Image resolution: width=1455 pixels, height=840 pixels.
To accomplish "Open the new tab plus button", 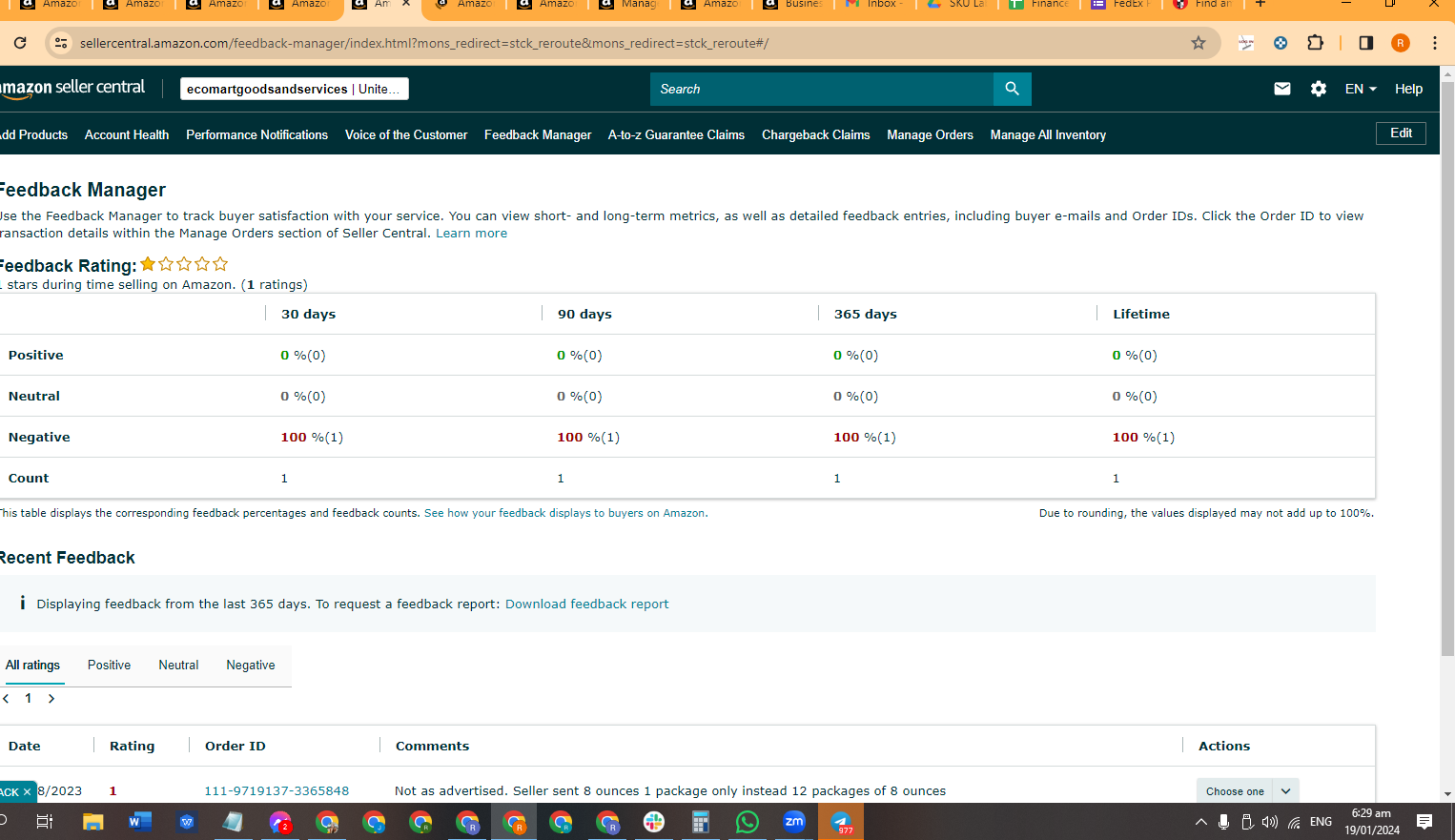I will pos(1260,4).
